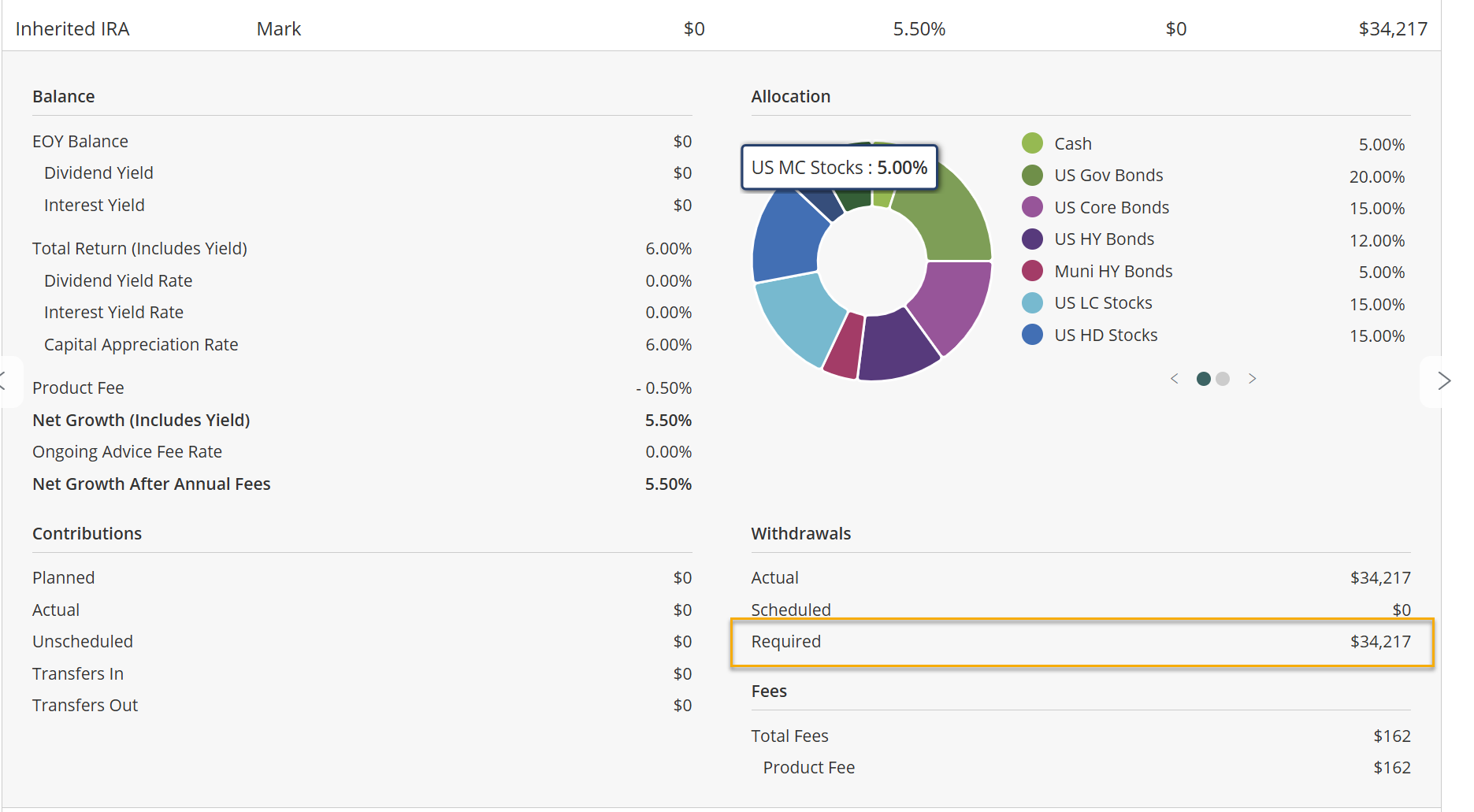Select the second legend pagination dot
Viewport: 1474px width, 812px height.
tap(1223, 379)
